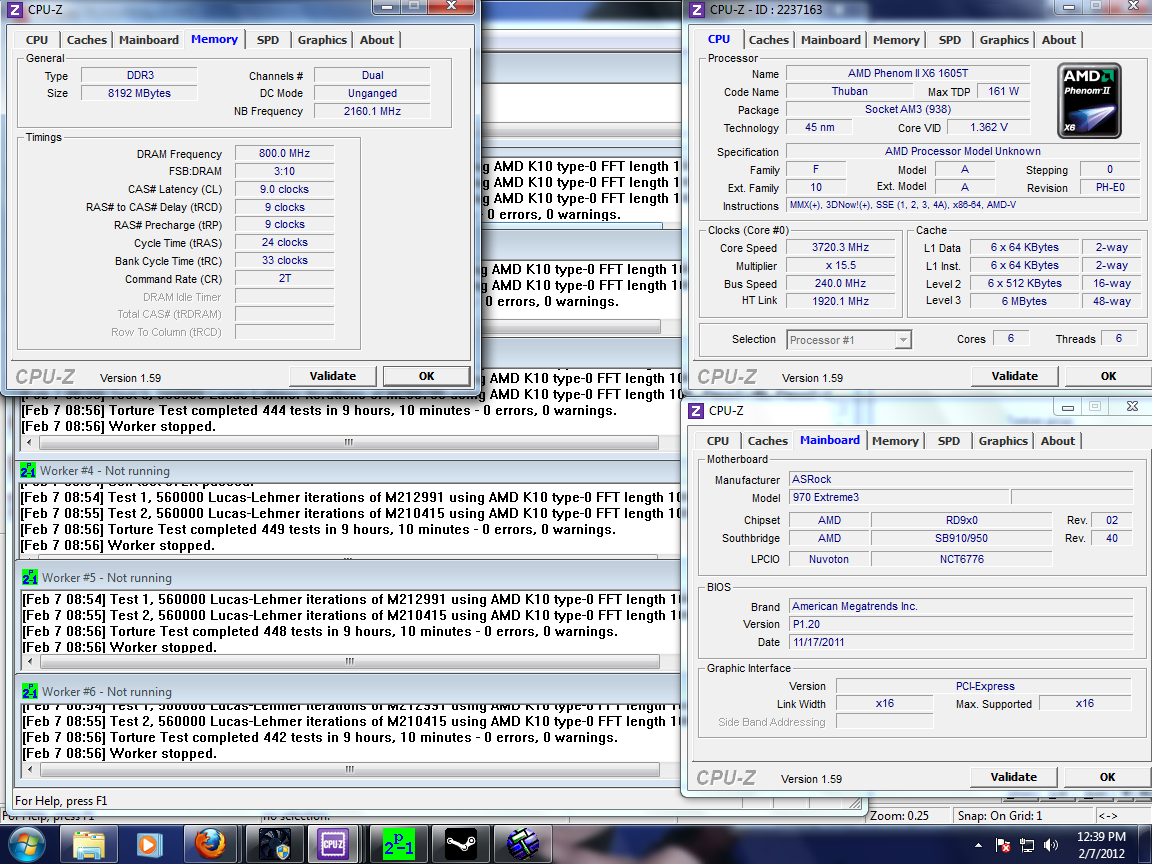Click the Size 8192 MBytes value

[139, 93]
